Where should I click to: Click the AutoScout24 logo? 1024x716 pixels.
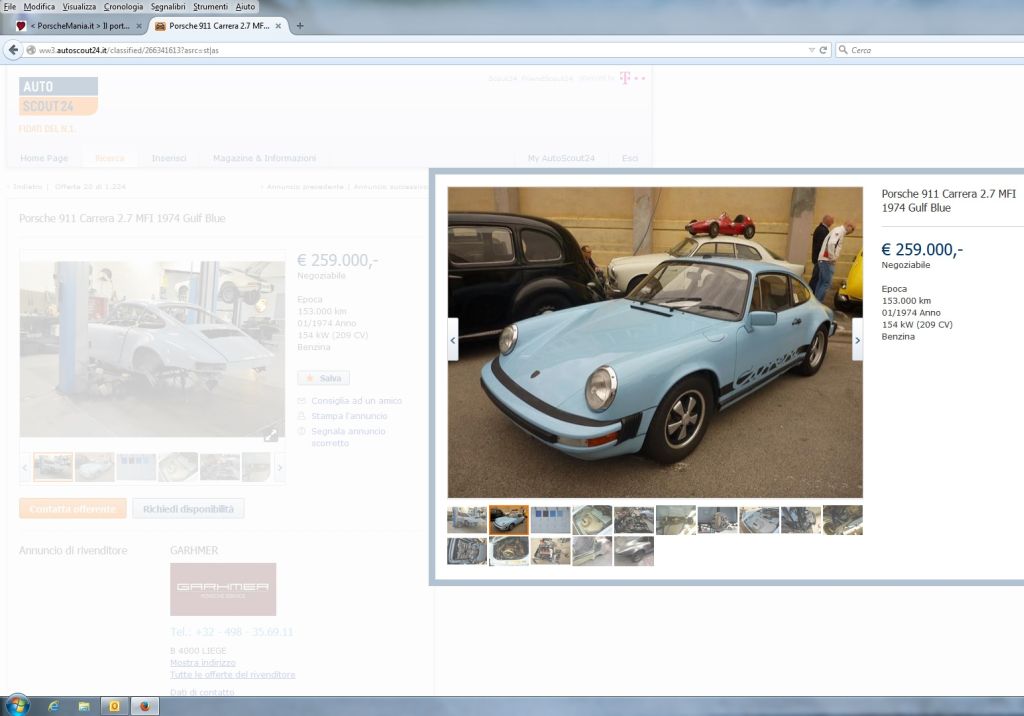[59, 96]
